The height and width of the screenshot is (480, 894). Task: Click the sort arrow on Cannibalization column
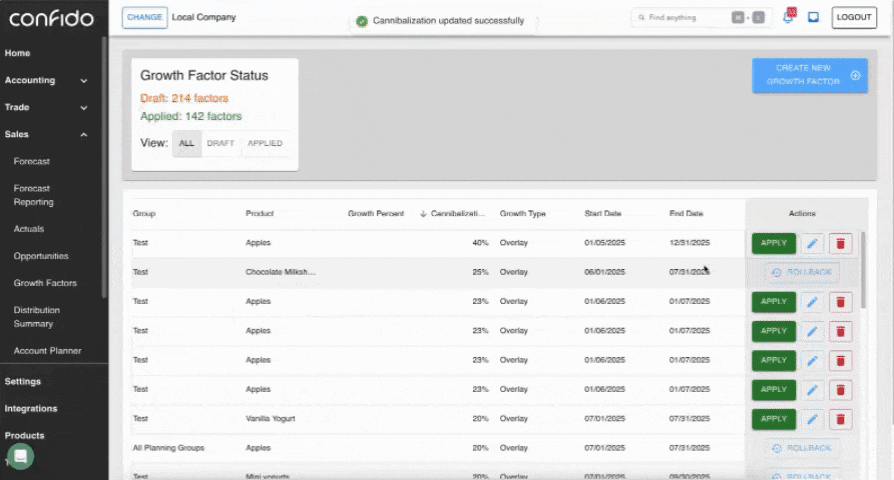[x=423, y=214]
